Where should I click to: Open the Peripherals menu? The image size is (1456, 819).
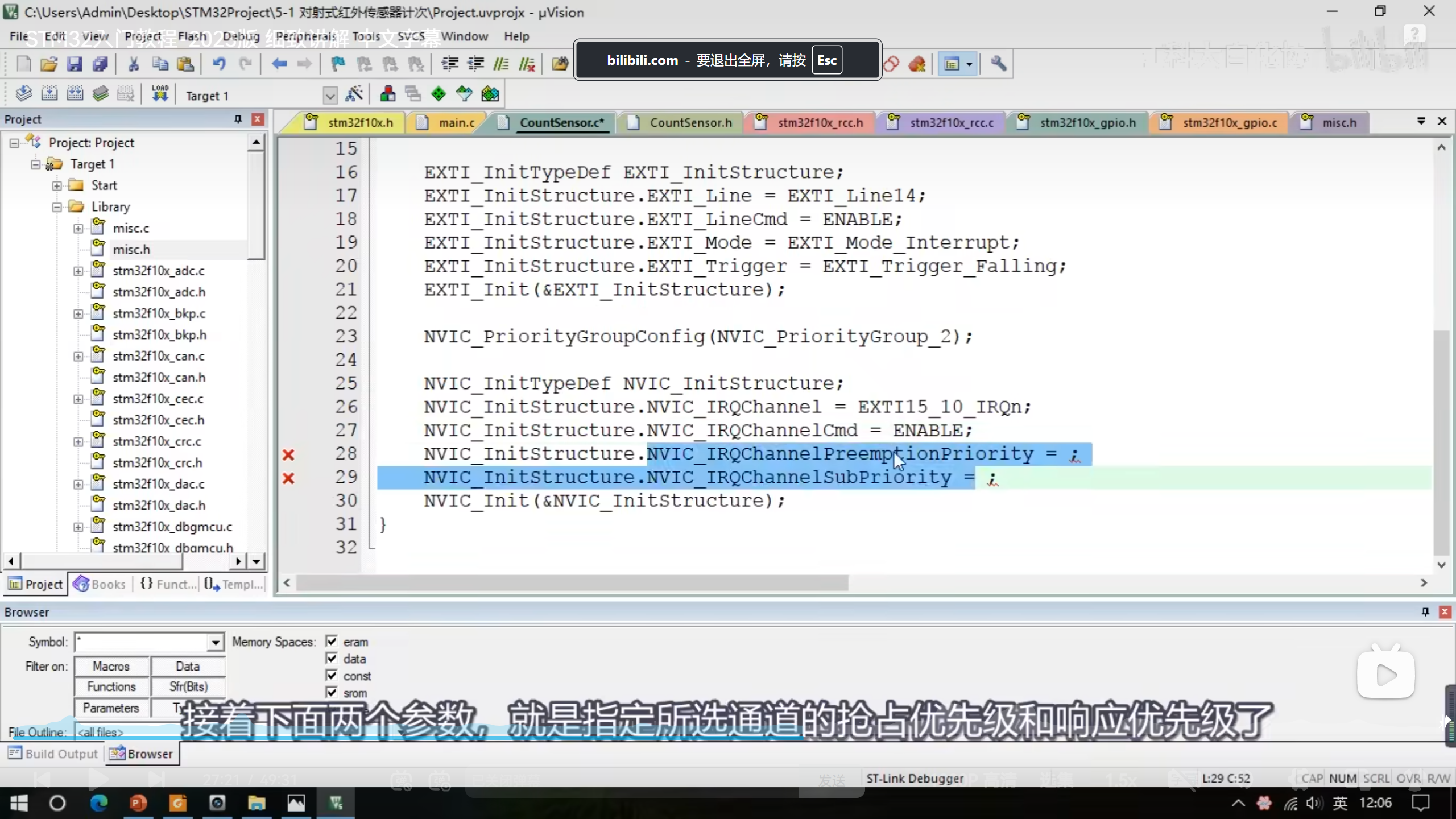click(306, 36)
